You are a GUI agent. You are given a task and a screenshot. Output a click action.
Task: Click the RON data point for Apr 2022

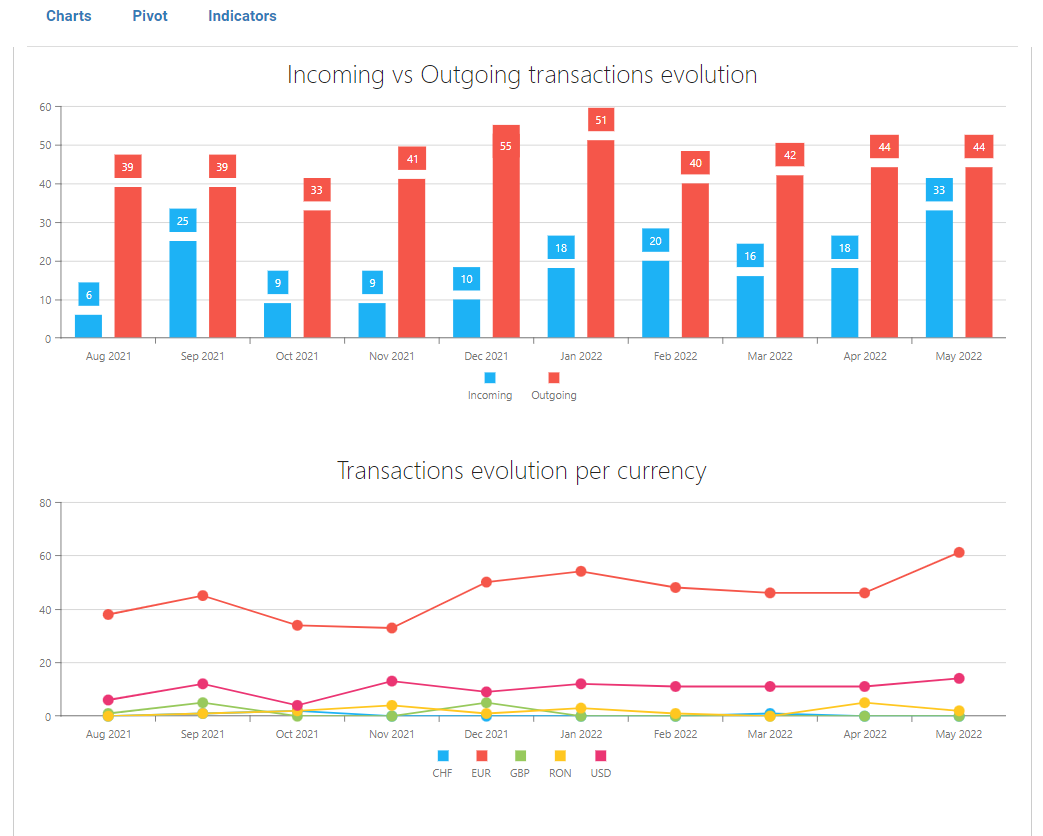pyautogui.click(x=864, y=703)
